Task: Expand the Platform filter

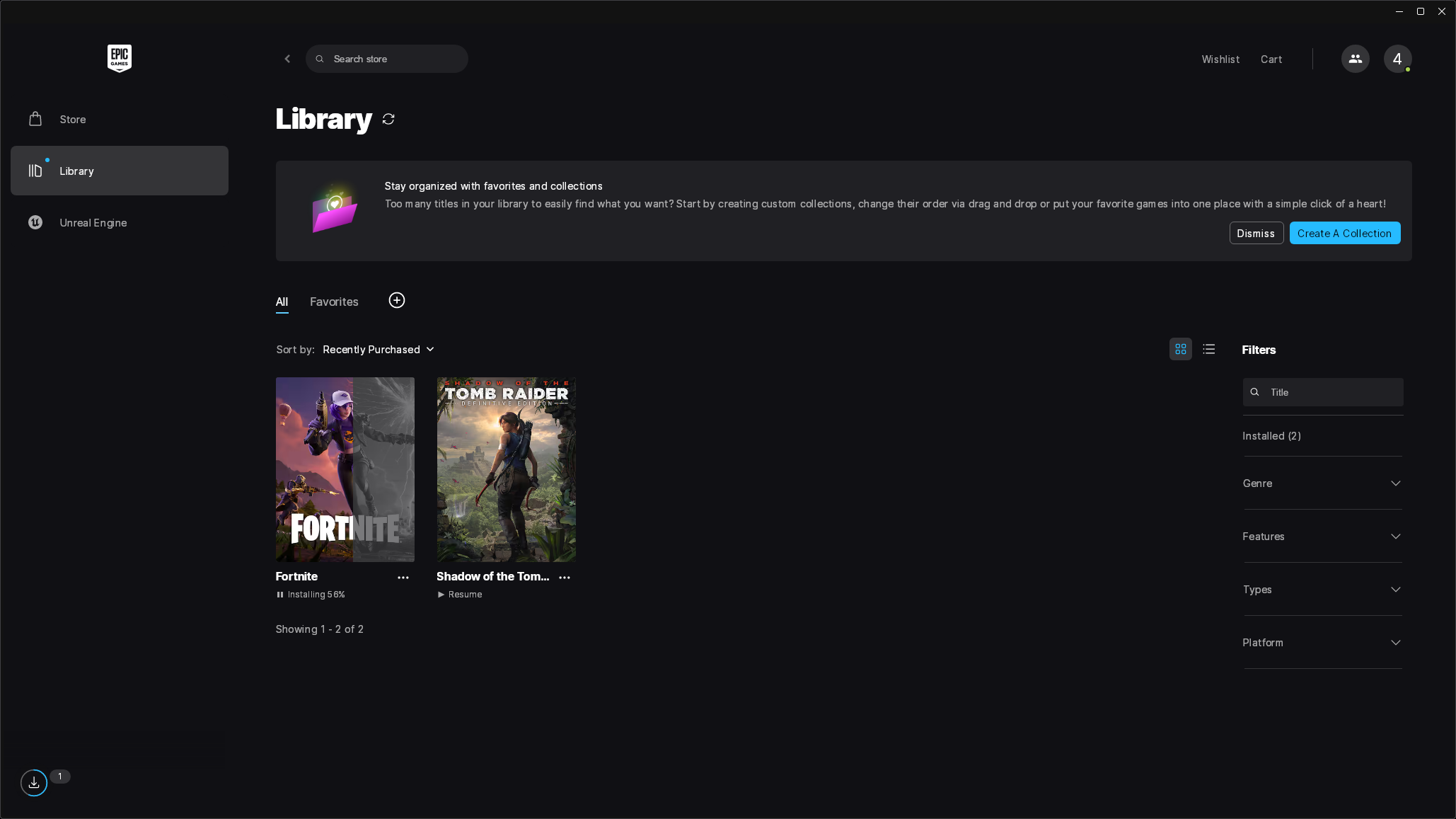Action: [x=1322, y=643]
